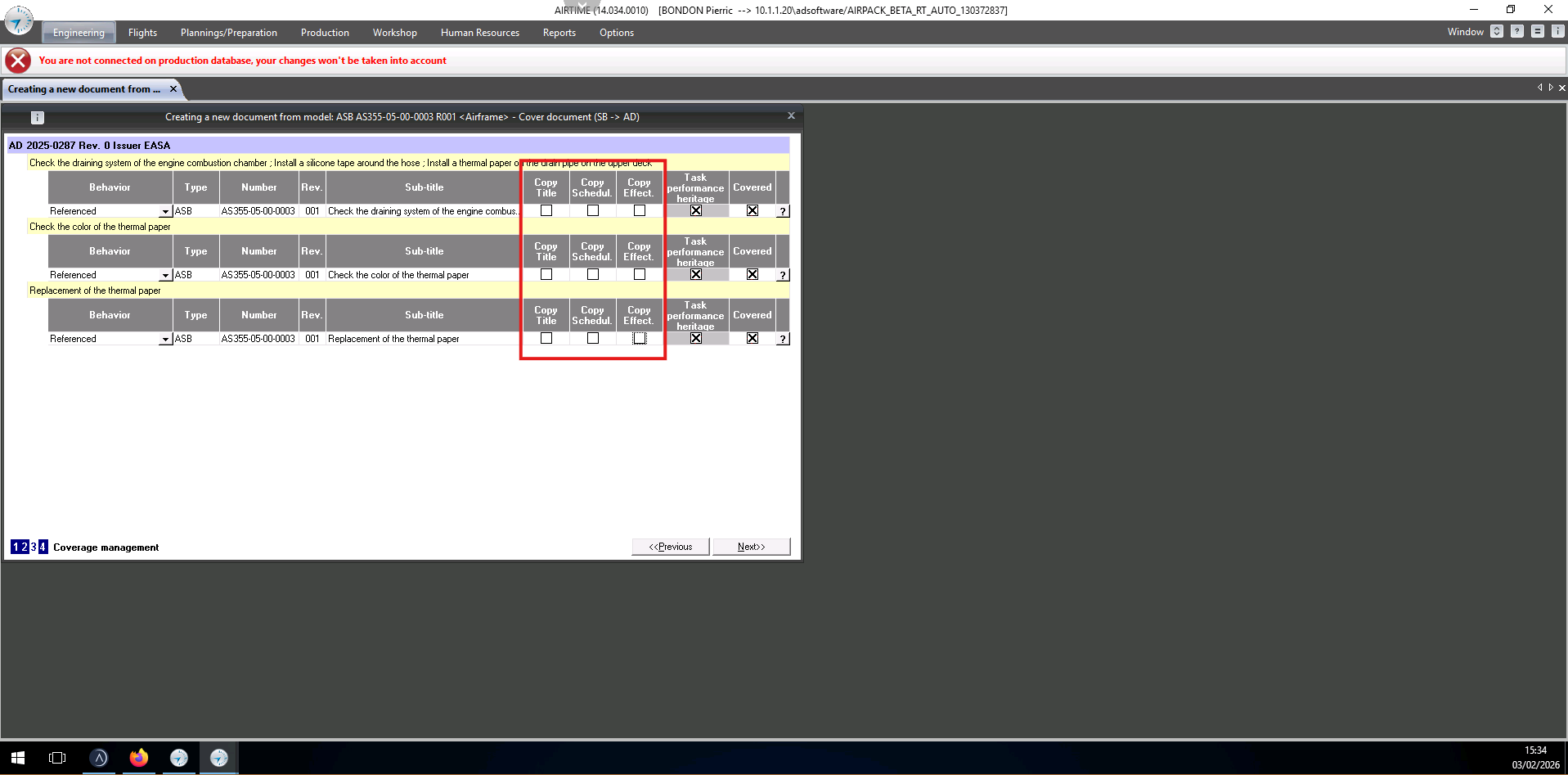Viewport: 1568px width, 775px height.
Task: Go back with <<Previous button
Action: tap(670, 547)
